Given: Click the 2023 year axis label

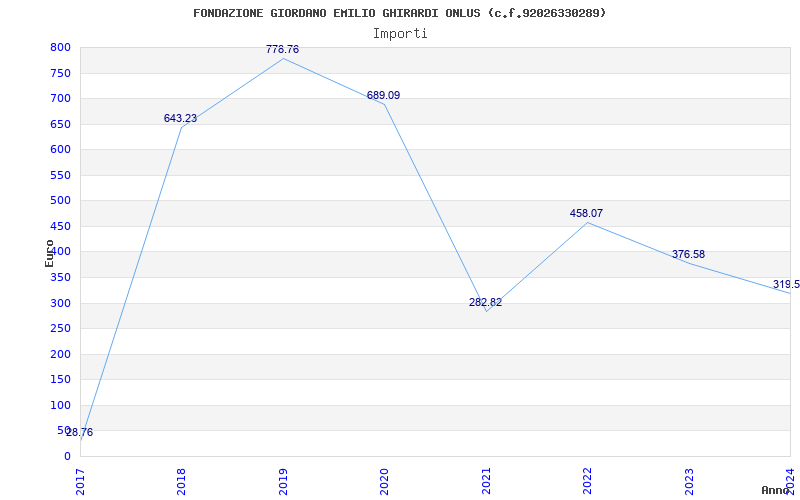Looking at the screenshot, I should coord(689,481).
